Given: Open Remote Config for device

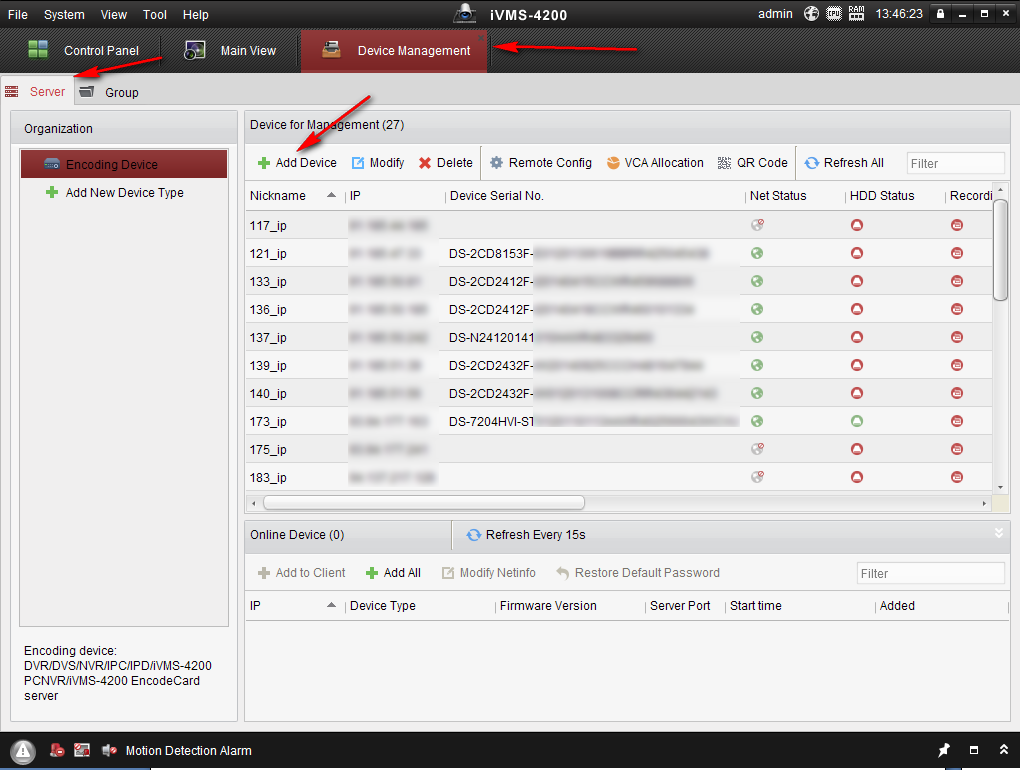Looking at the screenshot, I should pos(540,163).
